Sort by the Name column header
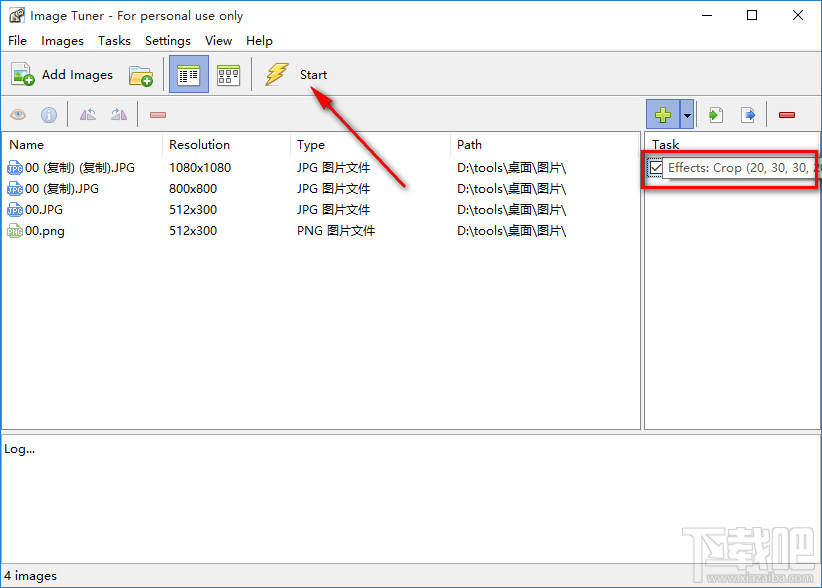This screenshot has height=588, width=822. pyautogui.click(x=82, y=145)
